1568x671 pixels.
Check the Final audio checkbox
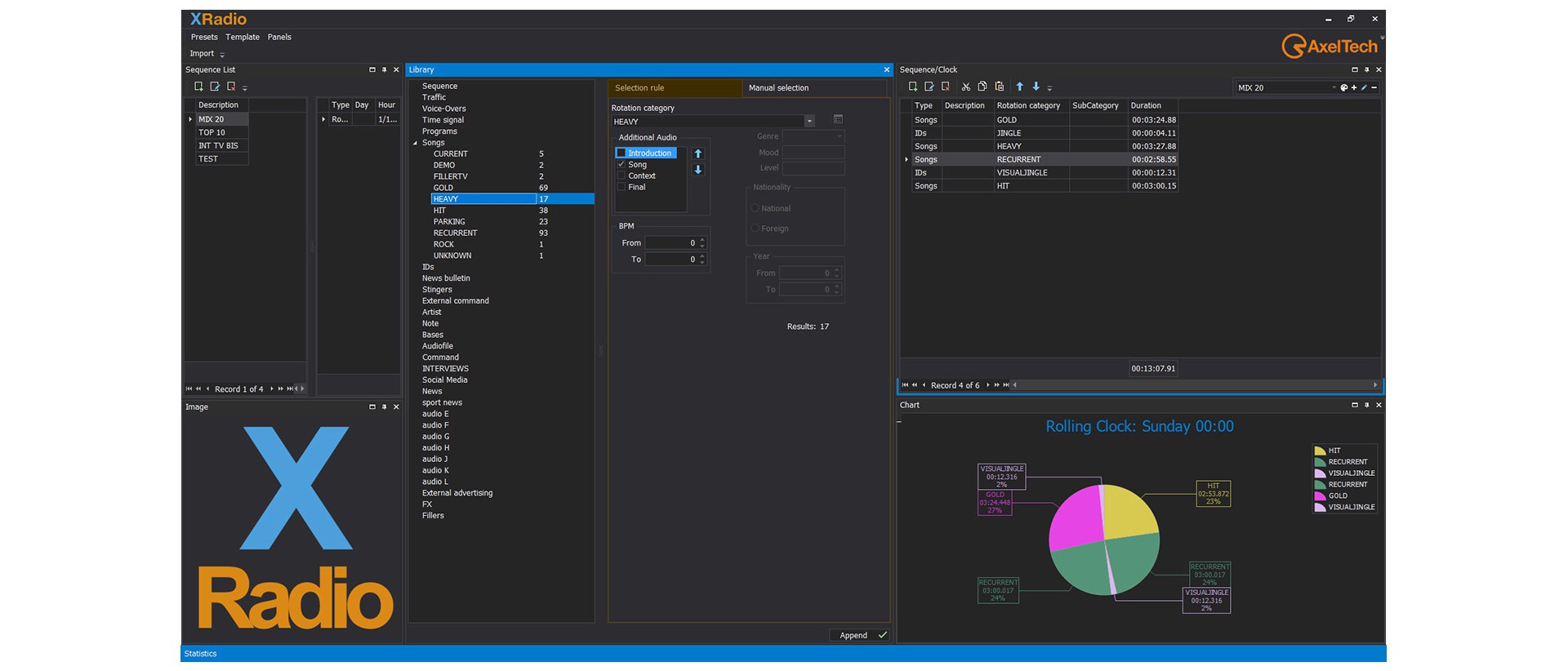click(621, 187)
